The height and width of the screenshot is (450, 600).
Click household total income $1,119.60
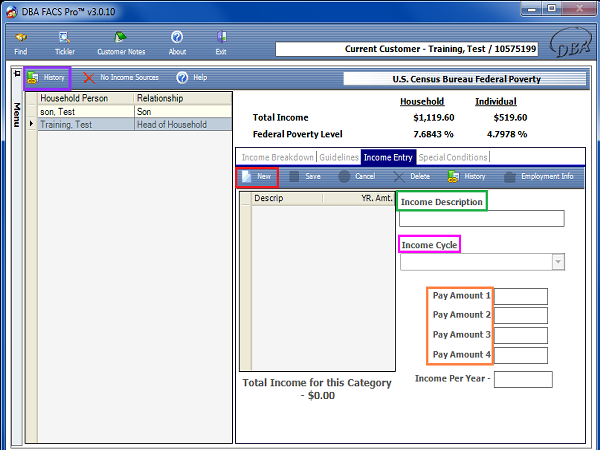tap(434, 117)
